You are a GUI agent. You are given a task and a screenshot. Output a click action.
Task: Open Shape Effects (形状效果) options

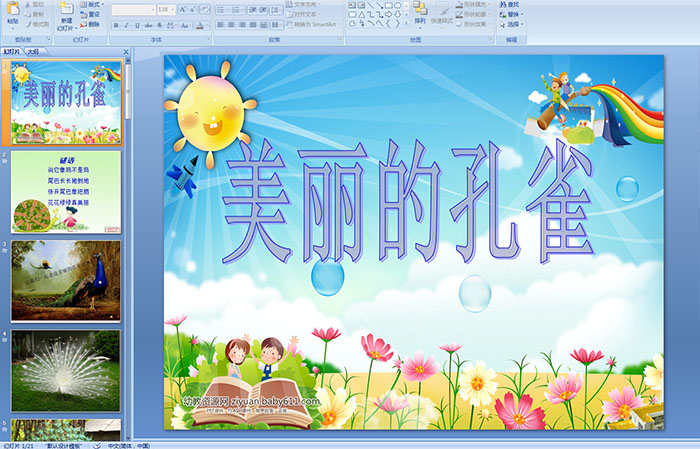(x=472, y=24)
